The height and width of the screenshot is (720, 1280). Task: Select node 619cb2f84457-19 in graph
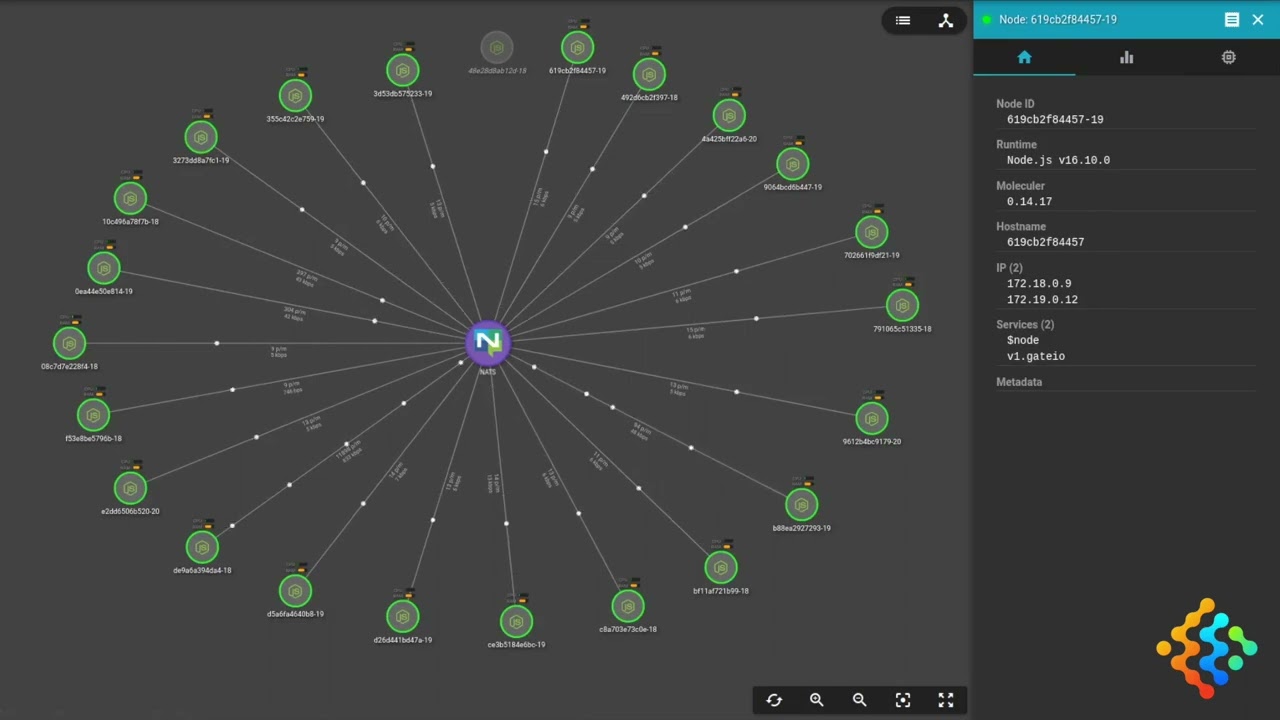(x=577, y=47)
